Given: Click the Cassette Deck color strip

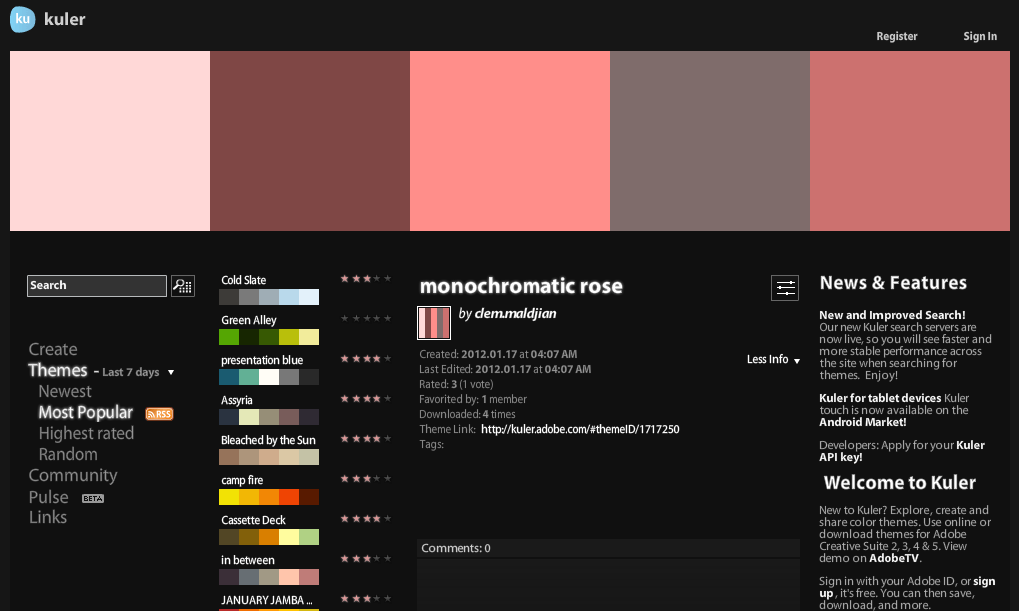Looking at the screenshot, I should tap(269, 537).
